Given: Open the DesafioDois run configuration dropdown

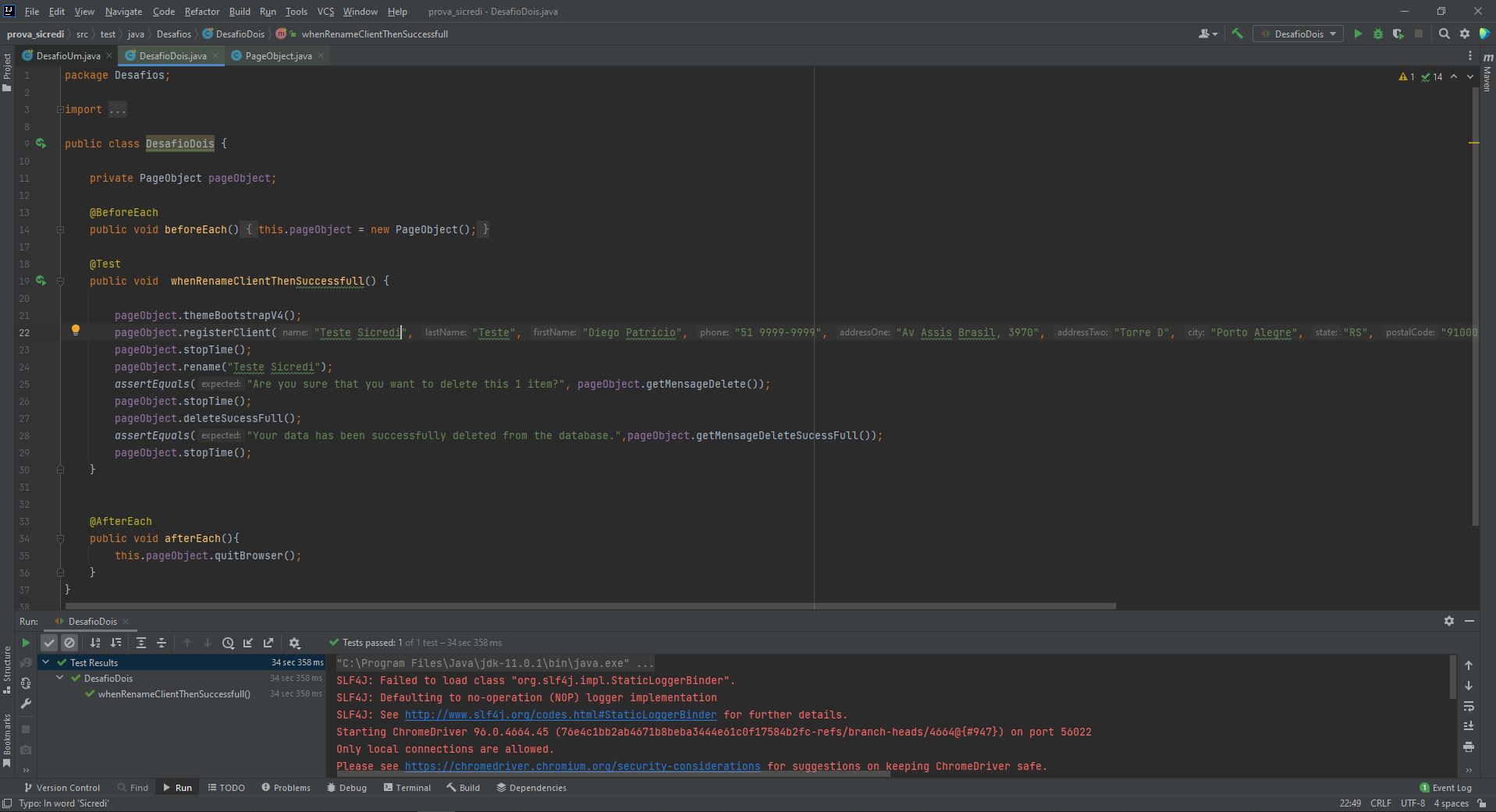Looking at the screenshot, I should [1297, 34].
